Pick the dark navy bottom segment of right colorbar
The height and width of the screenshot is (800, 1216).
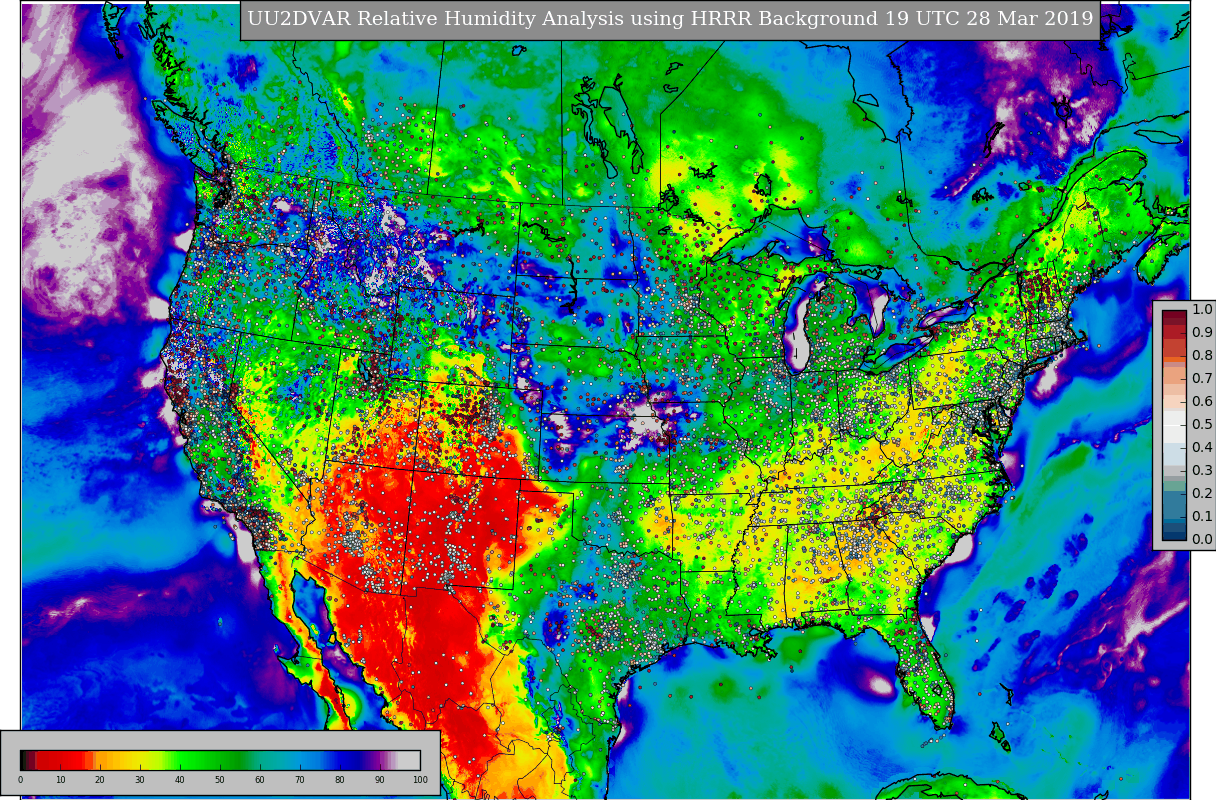1174,535
